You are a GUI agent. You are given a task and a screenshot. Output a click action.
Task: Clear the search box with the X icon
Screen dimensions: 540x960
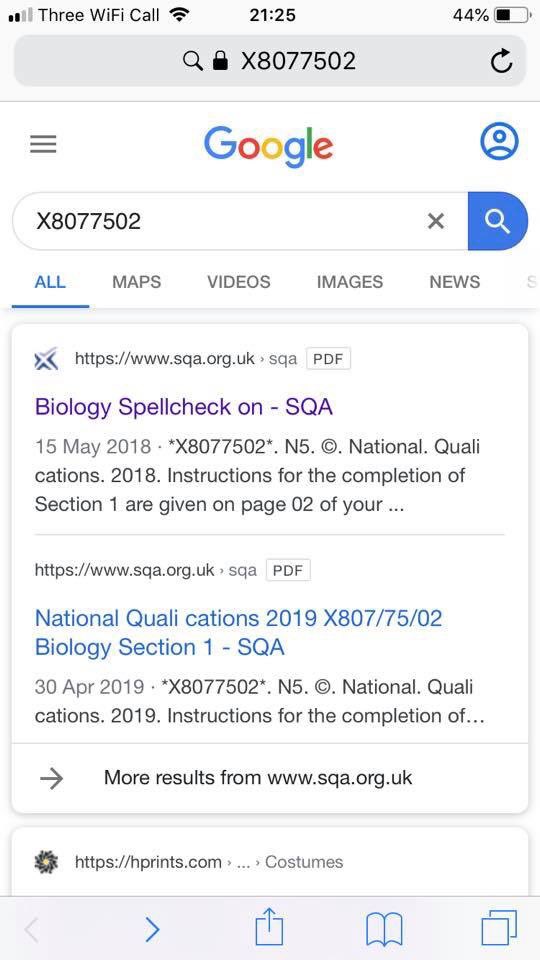tap(436, 221)
